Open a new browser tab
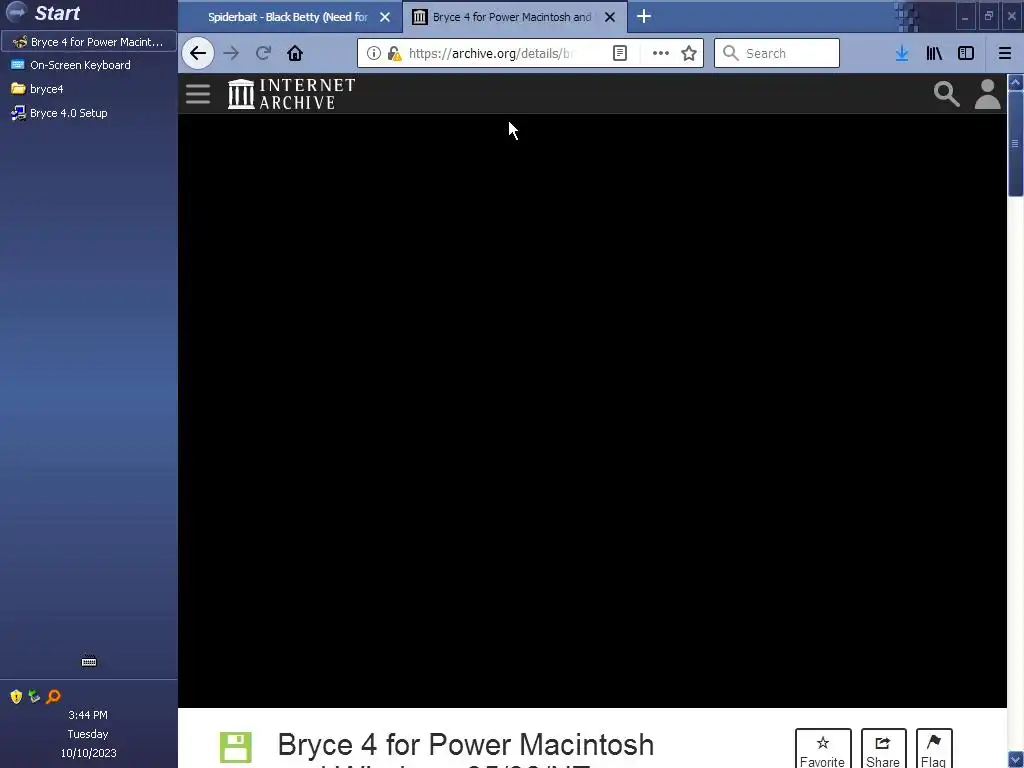The image size is (1024, 768). [644, 16]
